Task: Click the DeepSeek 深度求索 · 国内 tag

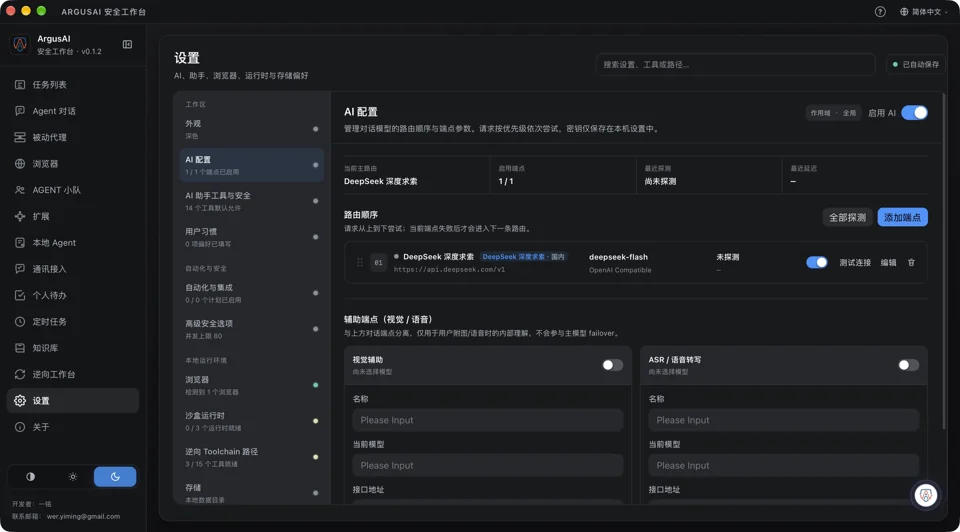Action: pos(523,257)
